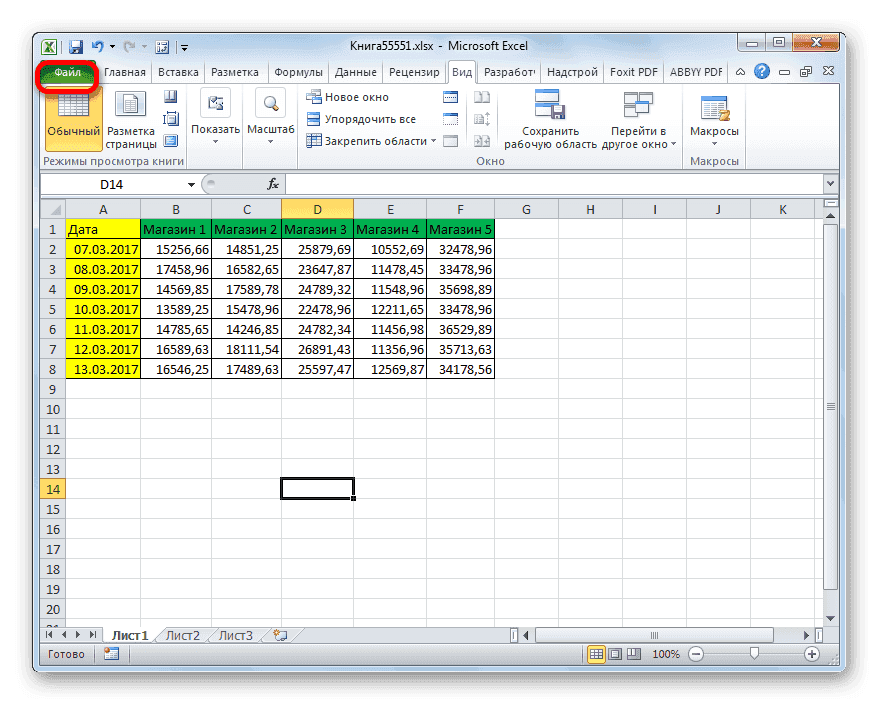Click the Help question mark button

pyautogui.click(x=761, y=71)
